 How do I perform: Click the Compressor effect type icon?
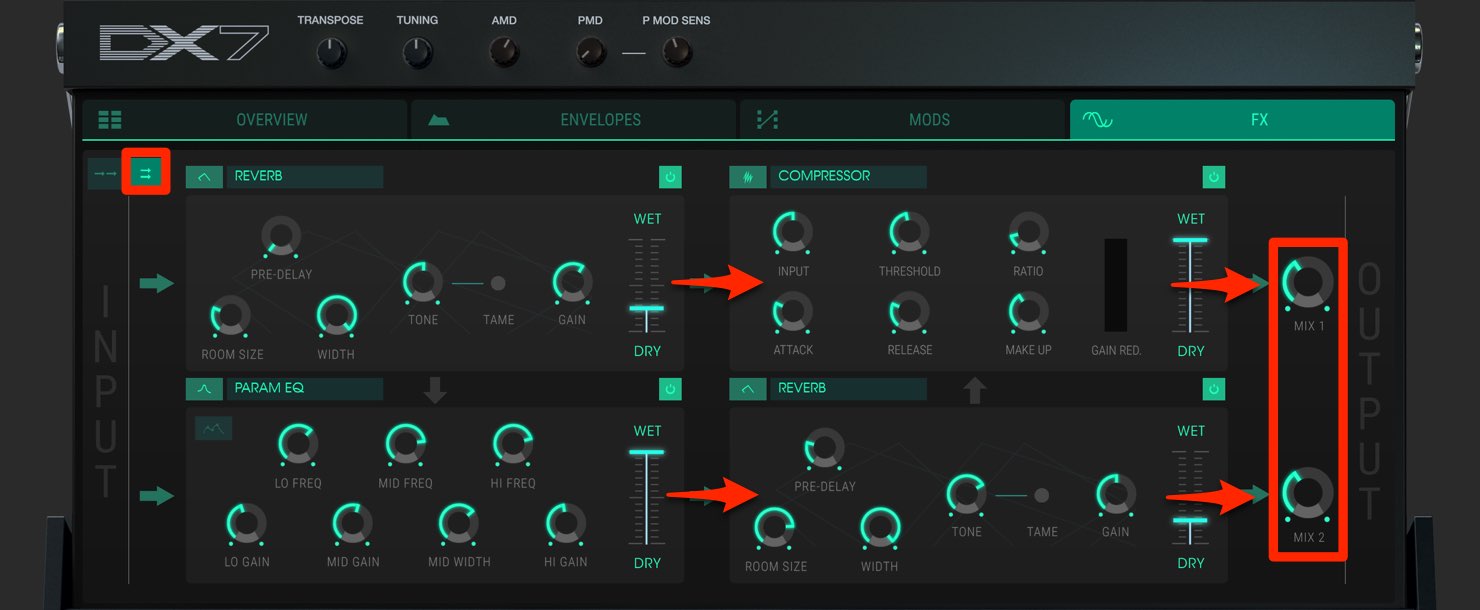[x=748, y=177]
